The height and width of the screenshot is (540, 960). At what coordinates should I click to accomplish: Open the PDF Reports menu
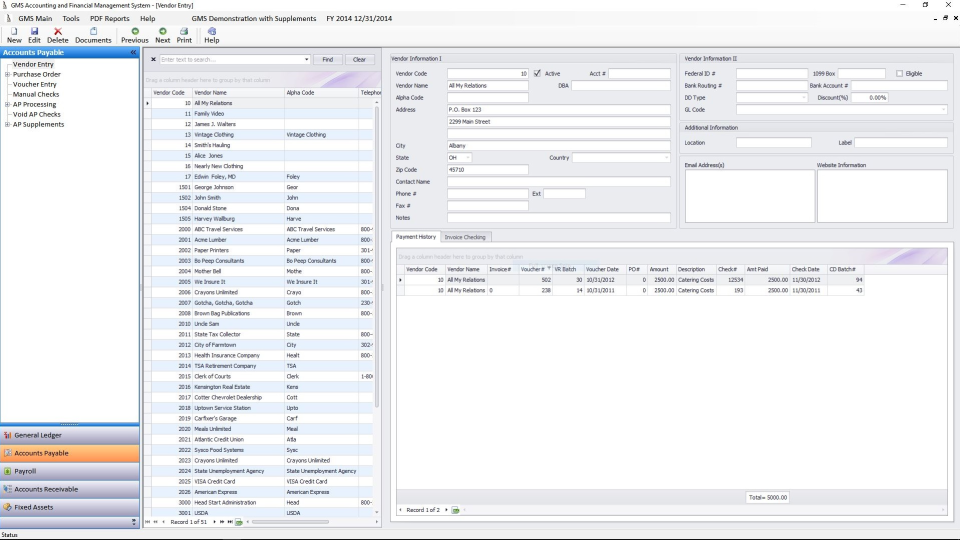pos(110,18)
